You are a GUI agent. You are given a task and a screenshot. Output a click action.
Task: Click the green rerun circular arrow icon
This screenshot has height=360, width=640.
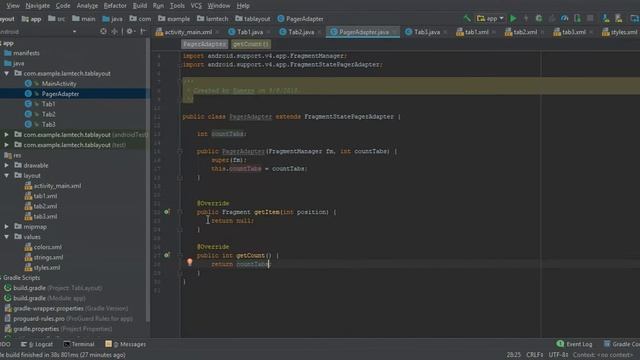pyautogui.click(x=539, y=18)
